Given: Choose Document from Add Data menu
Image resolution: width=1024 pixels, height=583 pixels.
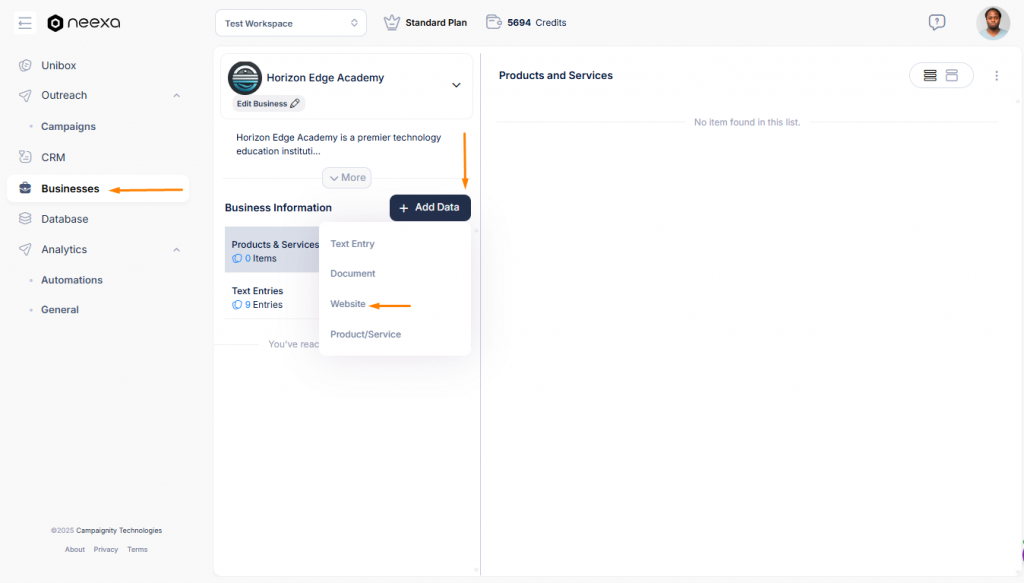Looking at the screenshot, I should [353, 273].
